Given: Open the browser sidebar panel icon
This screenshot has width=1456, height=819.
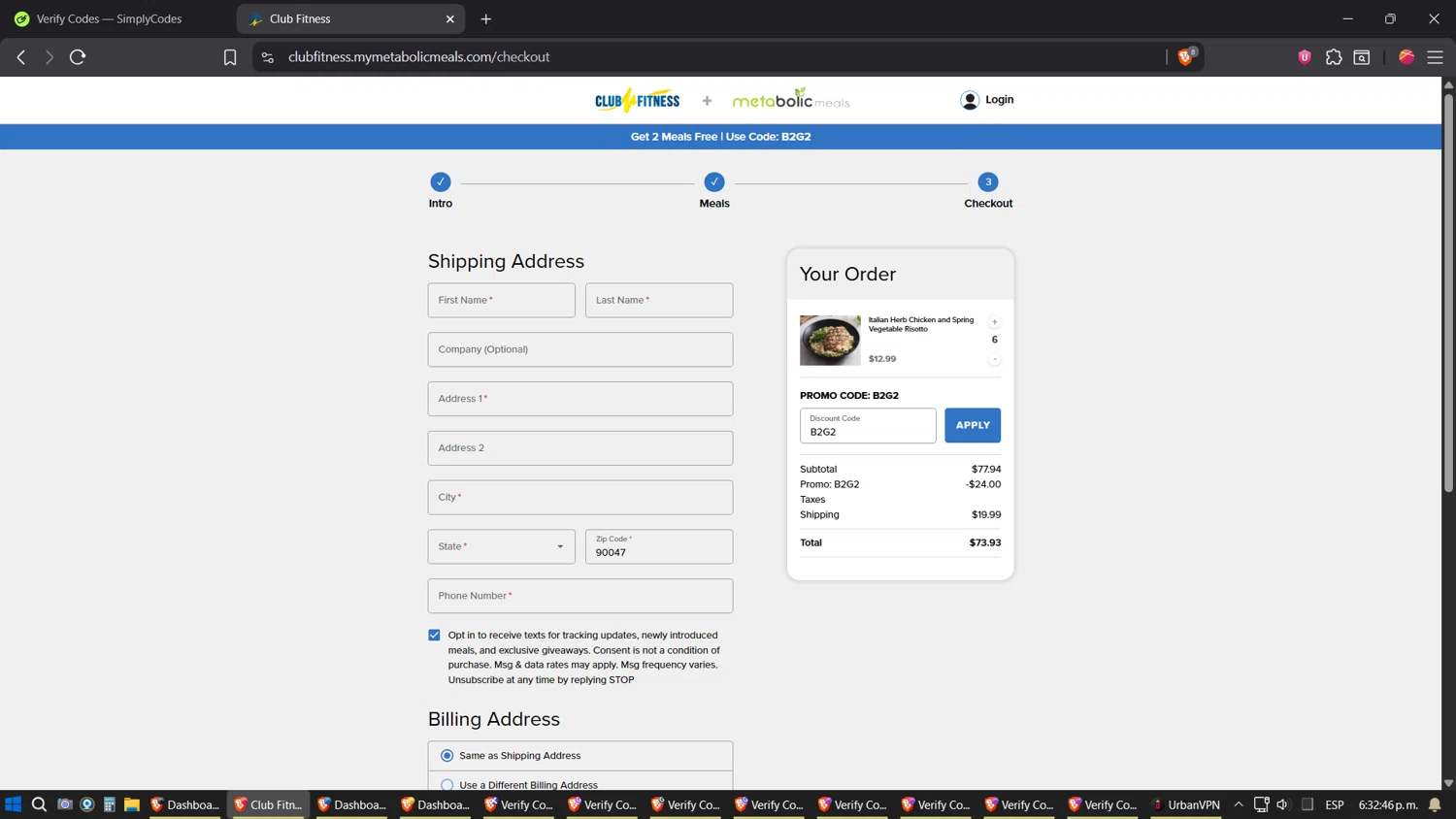Looking at the screenshot, I should 1362,57.
